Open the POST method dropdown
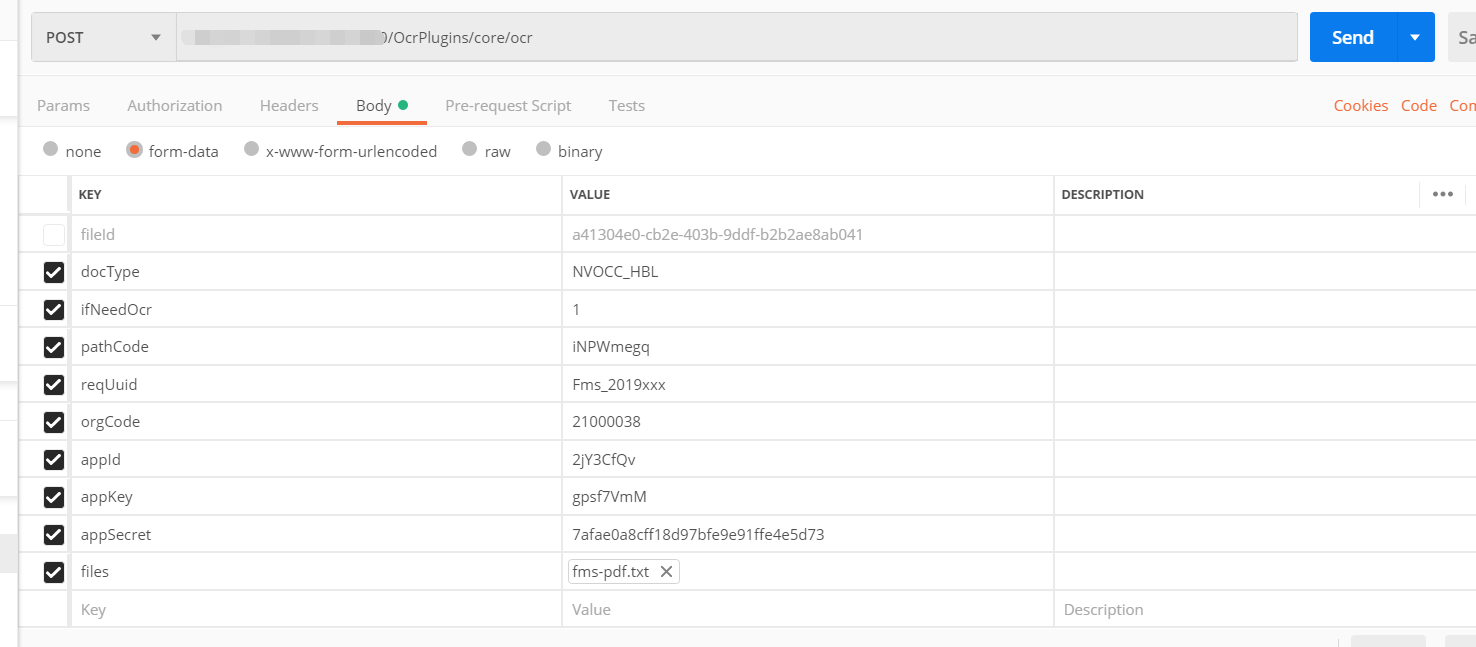Viewport: 1476px width, 647px height. [103, 37]
